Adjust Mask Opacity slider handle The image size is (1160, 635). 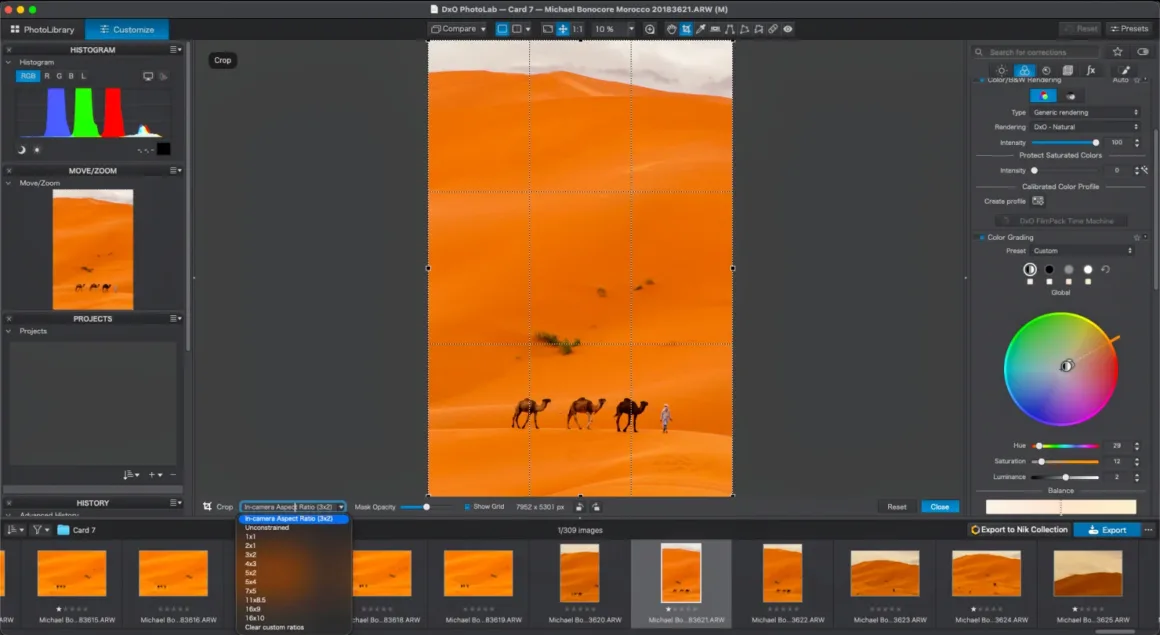[426, 507]
